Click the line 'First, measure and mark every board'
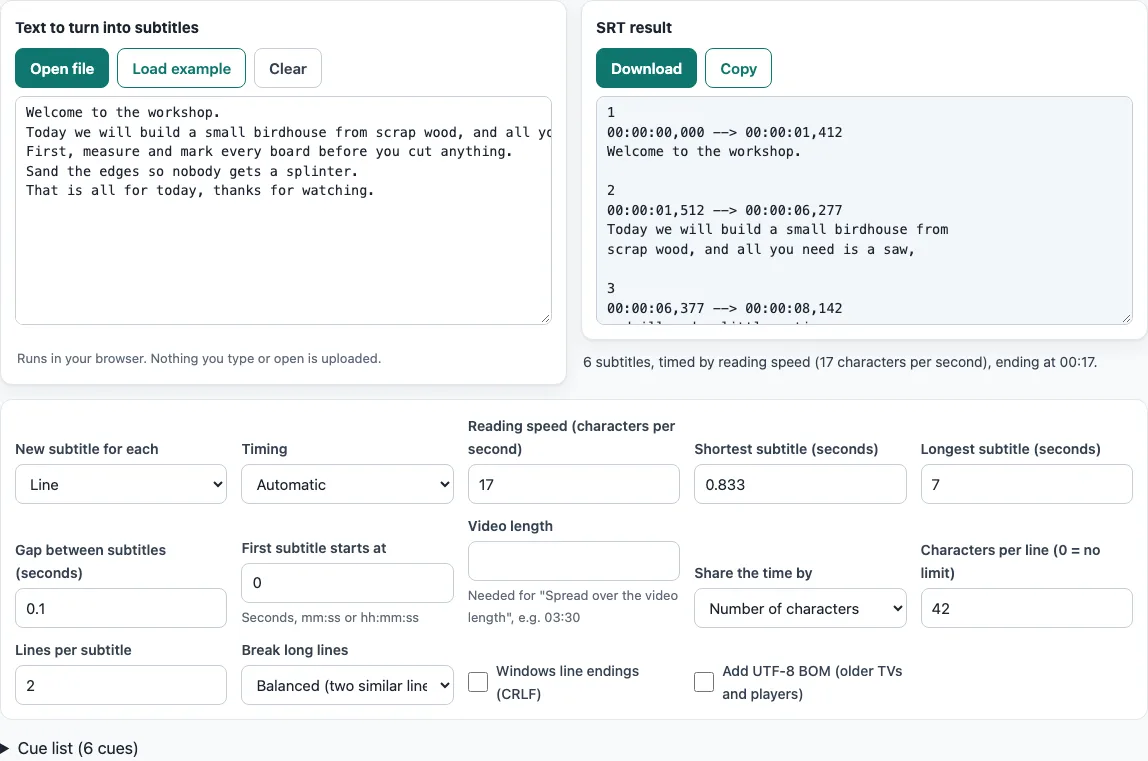The height and width of the screenshot is (761, 1148). pyautogui.click(x=269, y=152)
